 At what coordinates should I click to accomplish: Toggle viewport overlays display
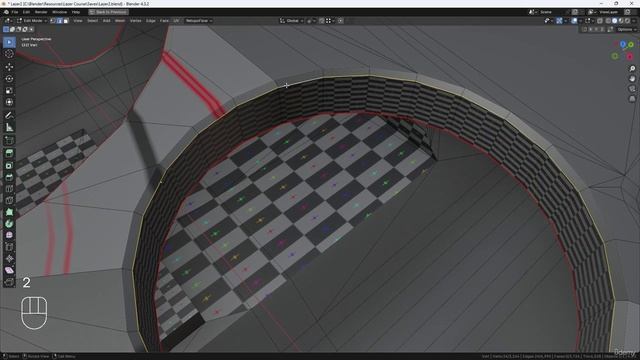coord(574,20)
